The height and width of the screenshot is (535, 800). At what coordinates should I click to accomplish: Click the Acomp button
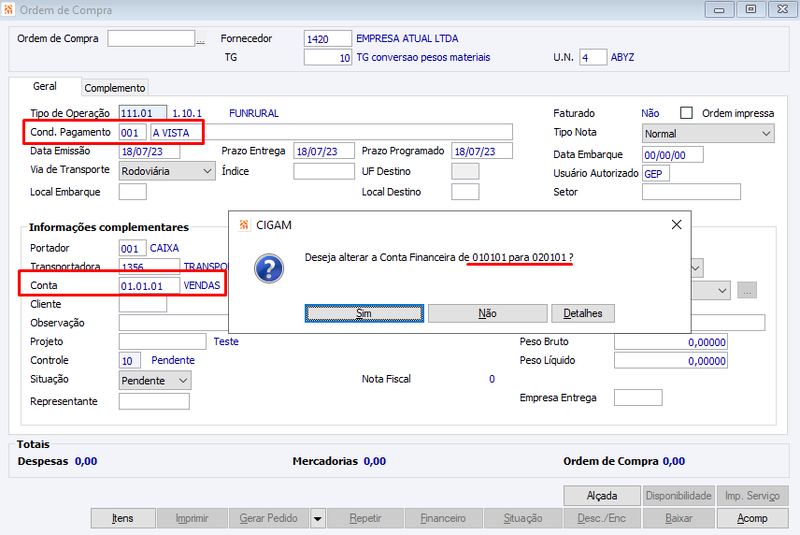pyautogui.click(x=753, y=518)
